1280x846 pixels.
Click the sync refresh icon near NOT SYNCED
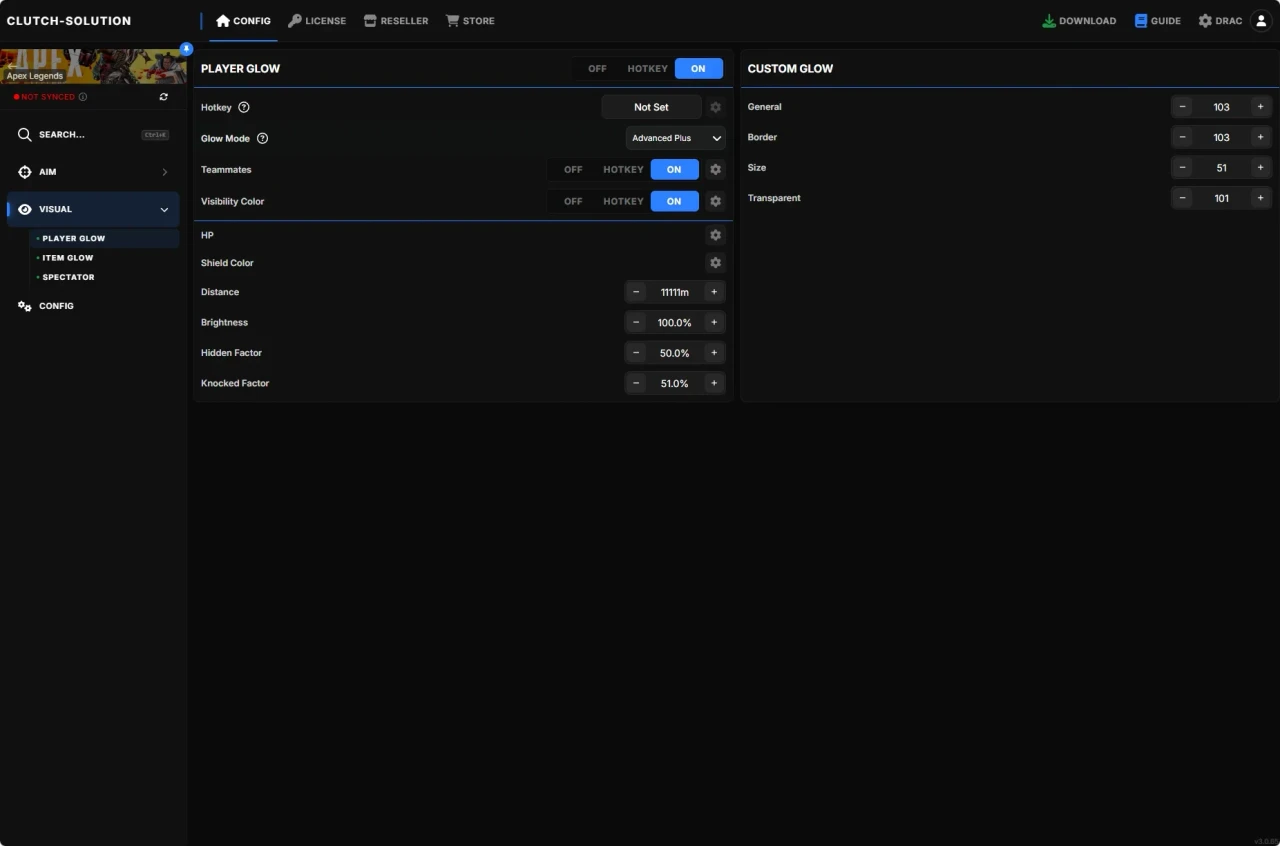[x=163, y=96]
